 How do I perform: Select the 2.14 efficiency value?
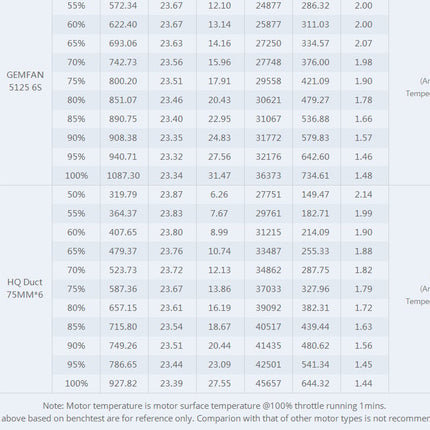click(x=363, y=195)
